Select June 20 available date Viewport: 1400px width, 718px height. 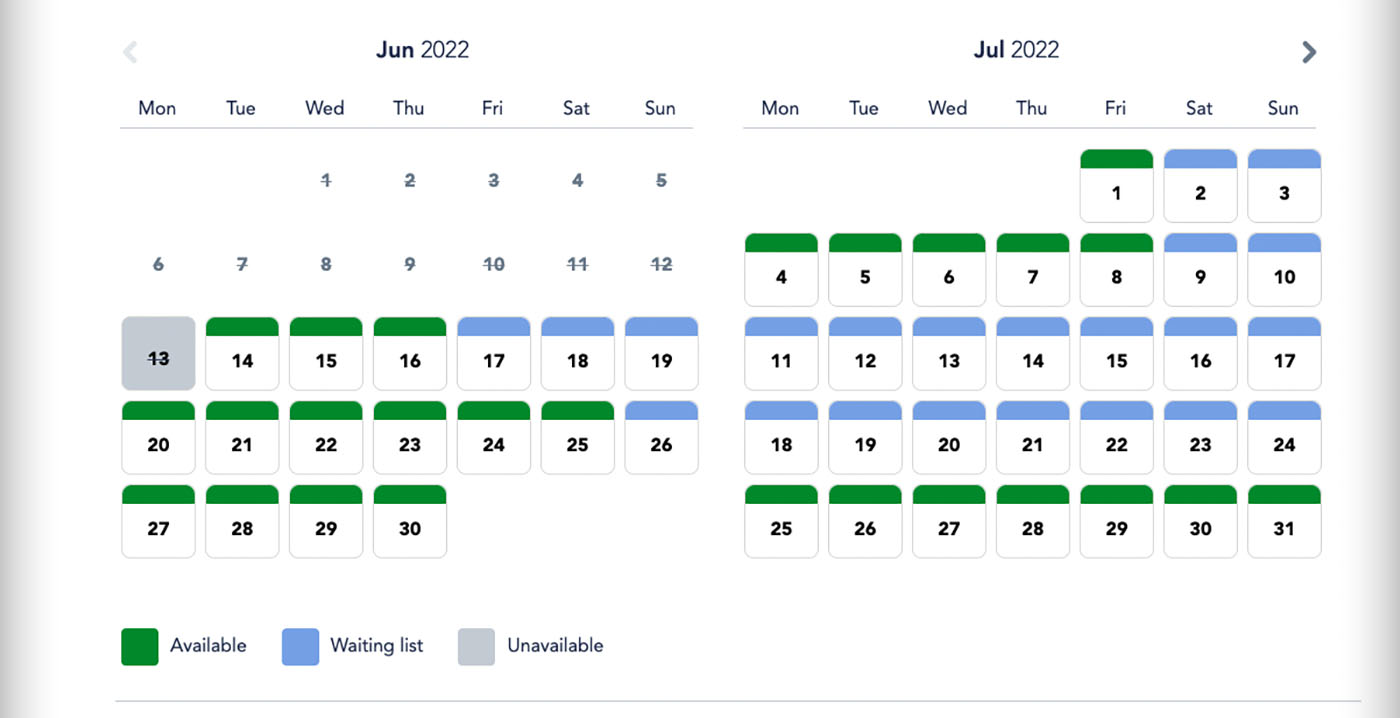(158, 437)
